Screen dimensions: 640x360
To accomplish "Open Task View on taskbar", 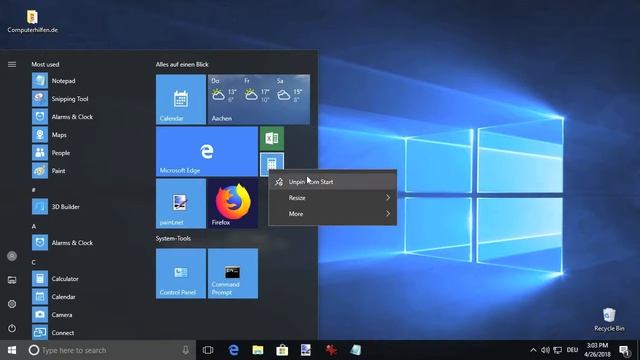I will coord(208,350).
